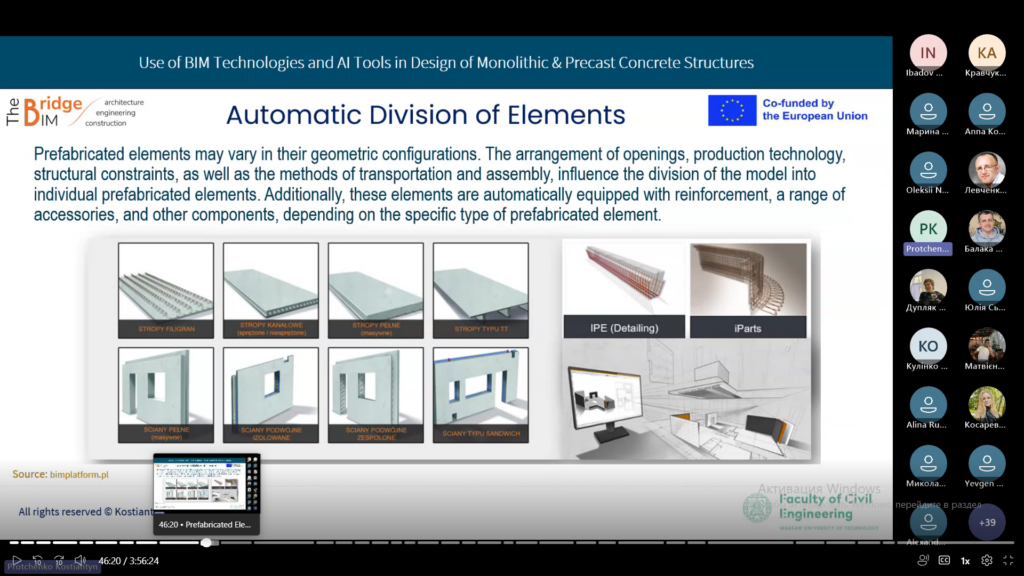The width and height of the screenshot is (1024, 576).
Task: Select the KO participant avatar
Action: coord(928,346)
